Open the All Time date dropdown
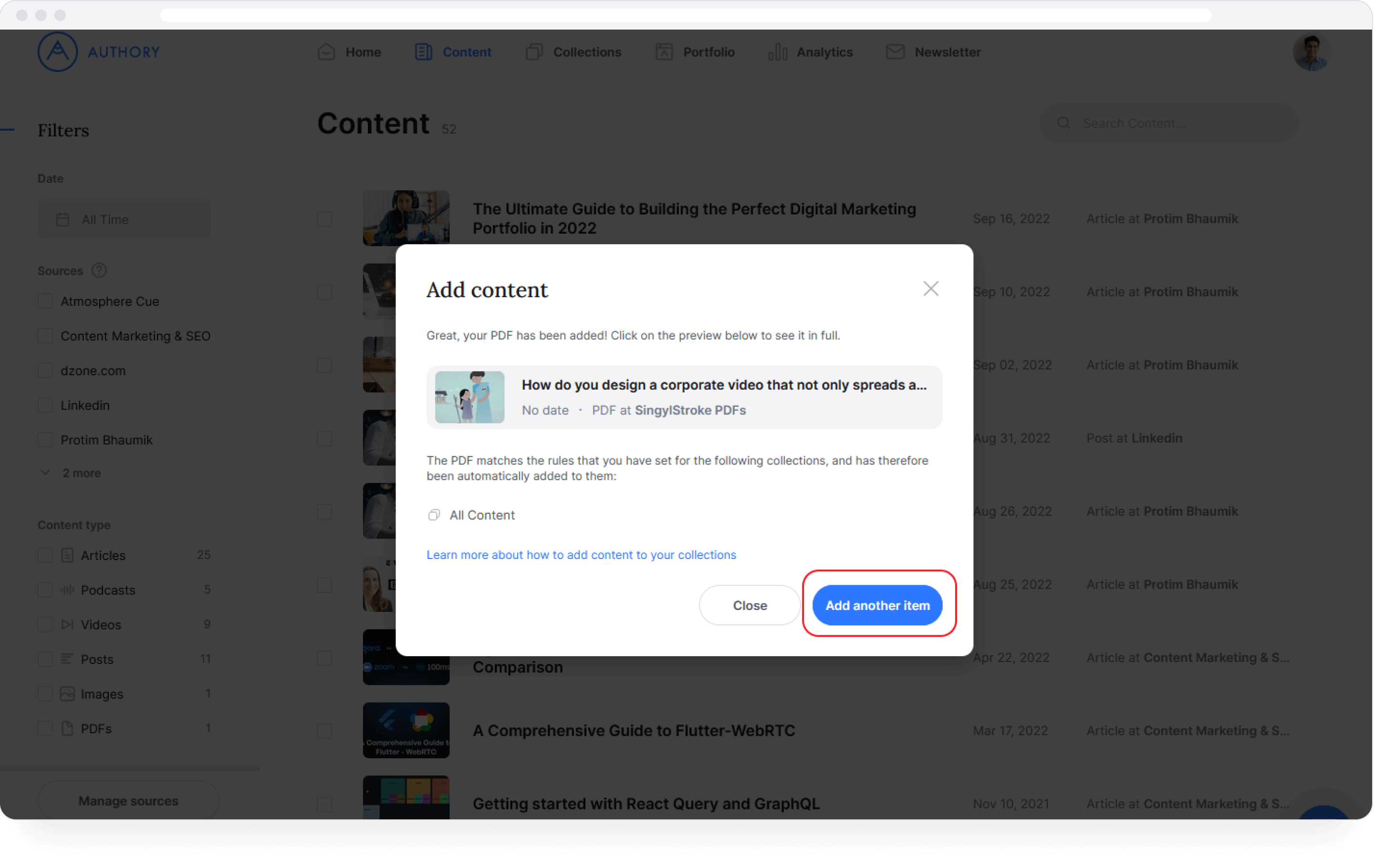The height and width of the screenshot is (868, 1374). [x=124, y=219]
